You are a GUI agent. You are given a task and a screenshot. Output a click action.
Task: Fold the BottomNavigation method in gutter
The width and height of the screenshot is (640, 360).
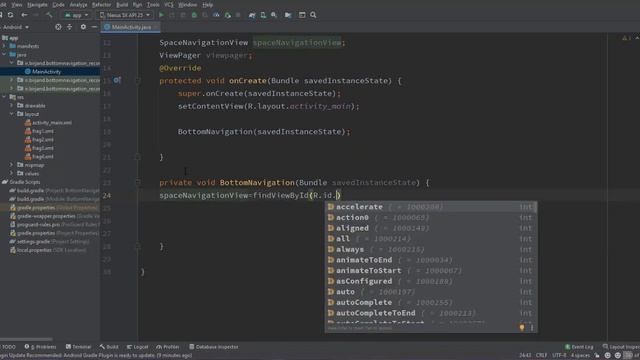pyautogui.click(x=138, y=182)
